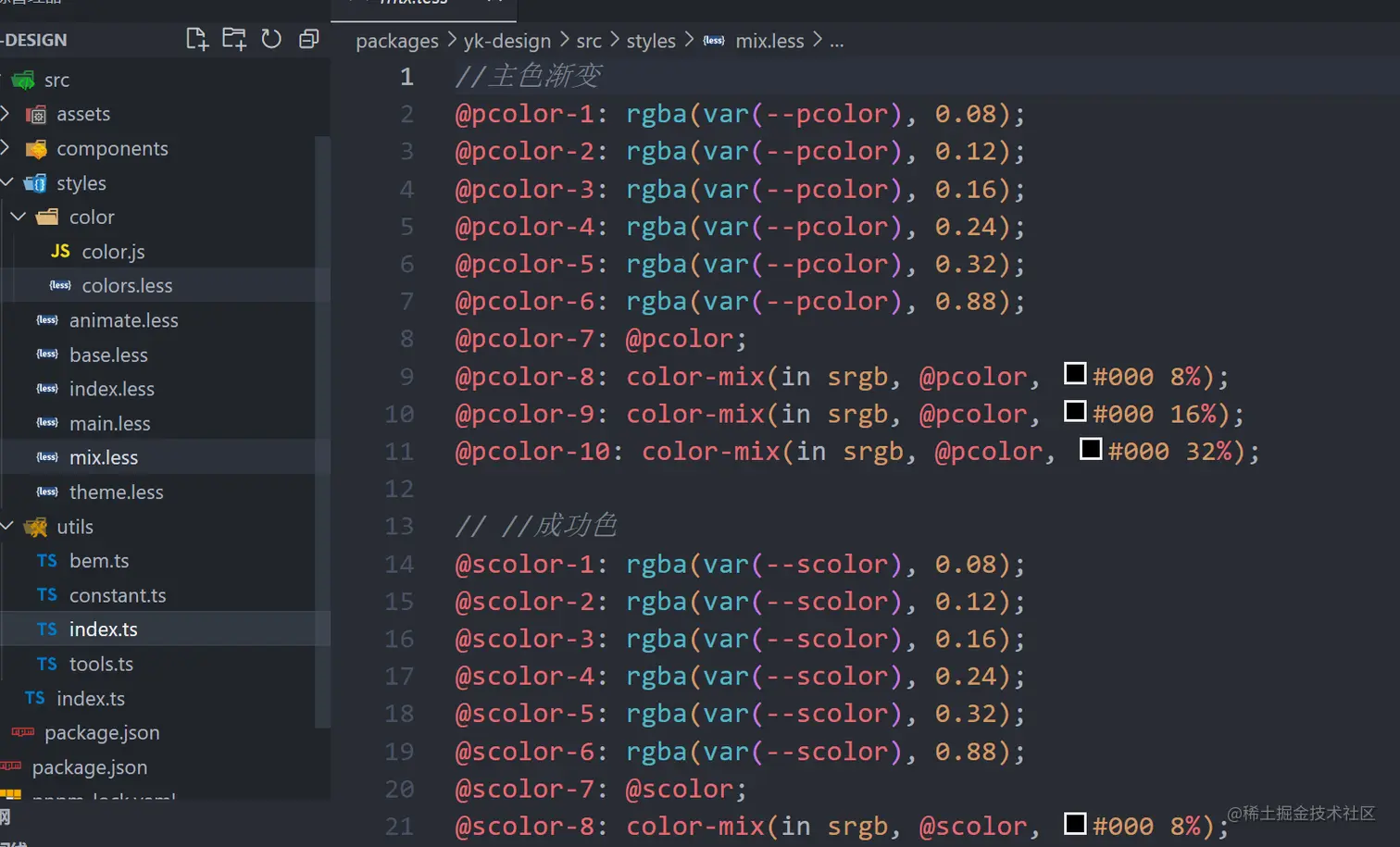Click the npm icon beside inner package.json
This screenshot has height=847, width=1400.
point(23,732)
